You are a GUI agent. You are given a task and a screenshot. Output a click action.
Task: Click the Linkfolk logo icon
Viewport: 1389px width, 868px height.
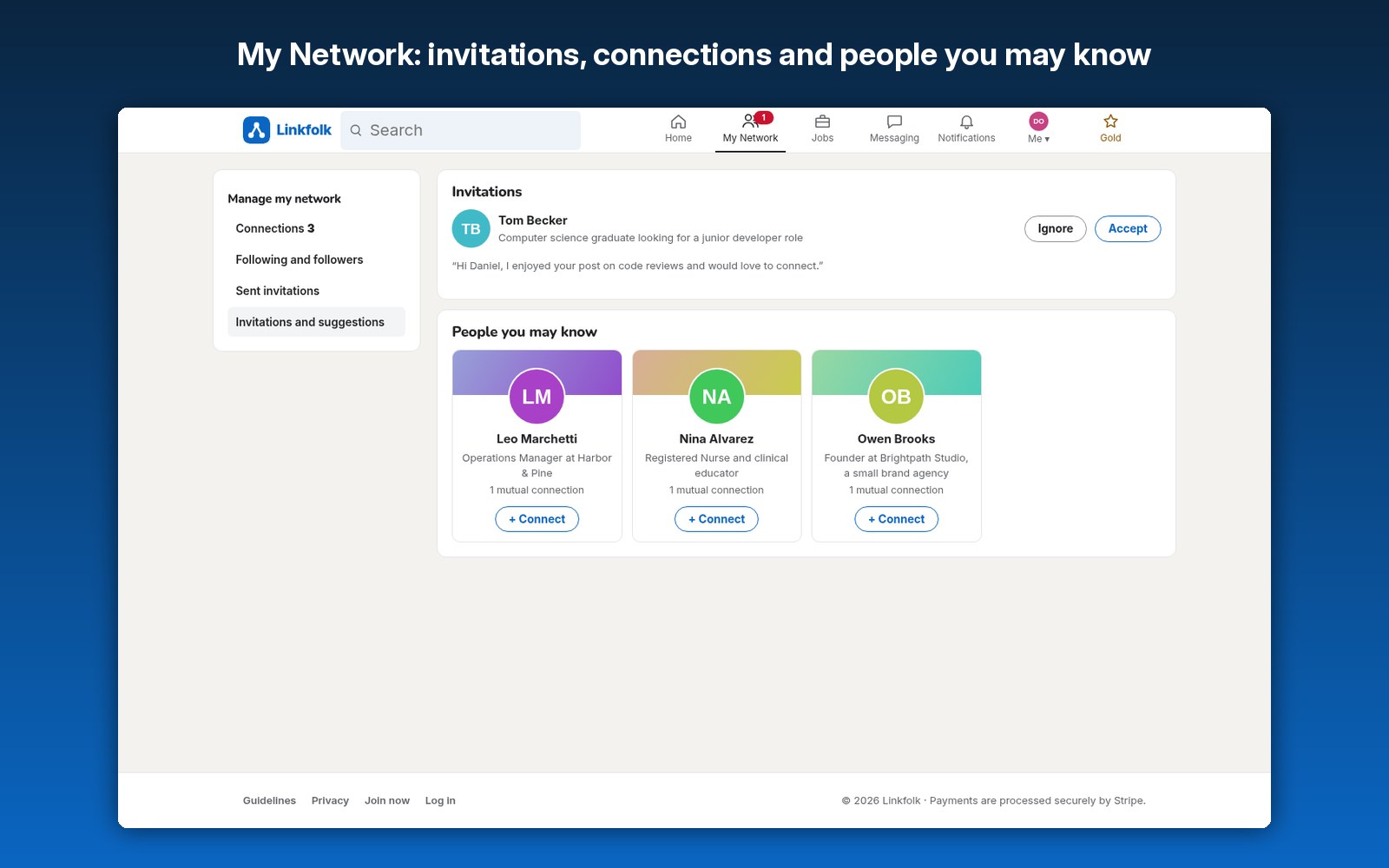pos(256,130)
